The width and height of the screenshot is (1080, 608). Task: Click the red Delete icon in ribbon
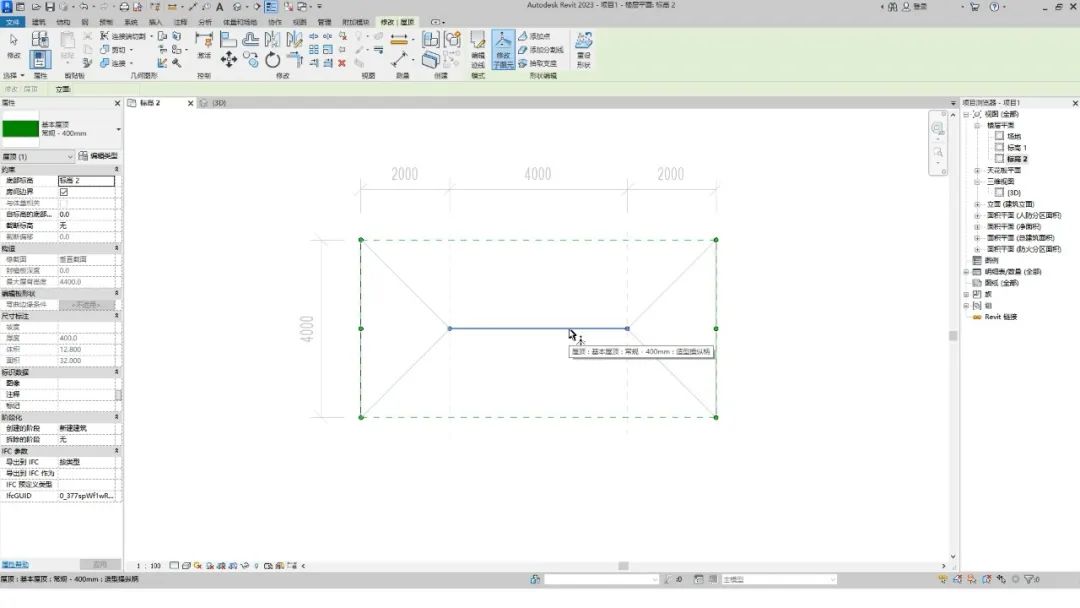coord(342,62)
